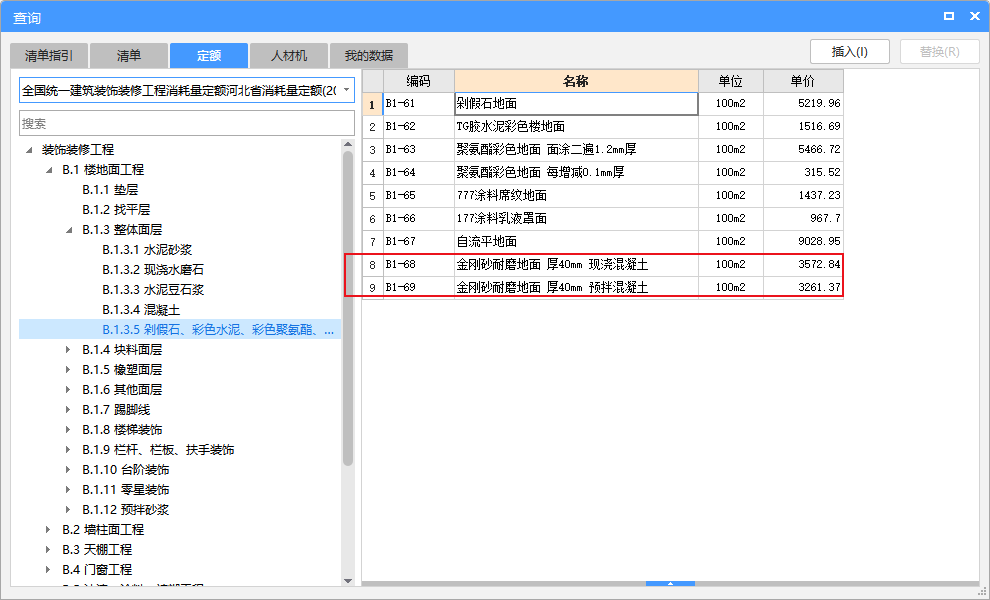Expand the B.4 门窗工程 node

[48, 570]
